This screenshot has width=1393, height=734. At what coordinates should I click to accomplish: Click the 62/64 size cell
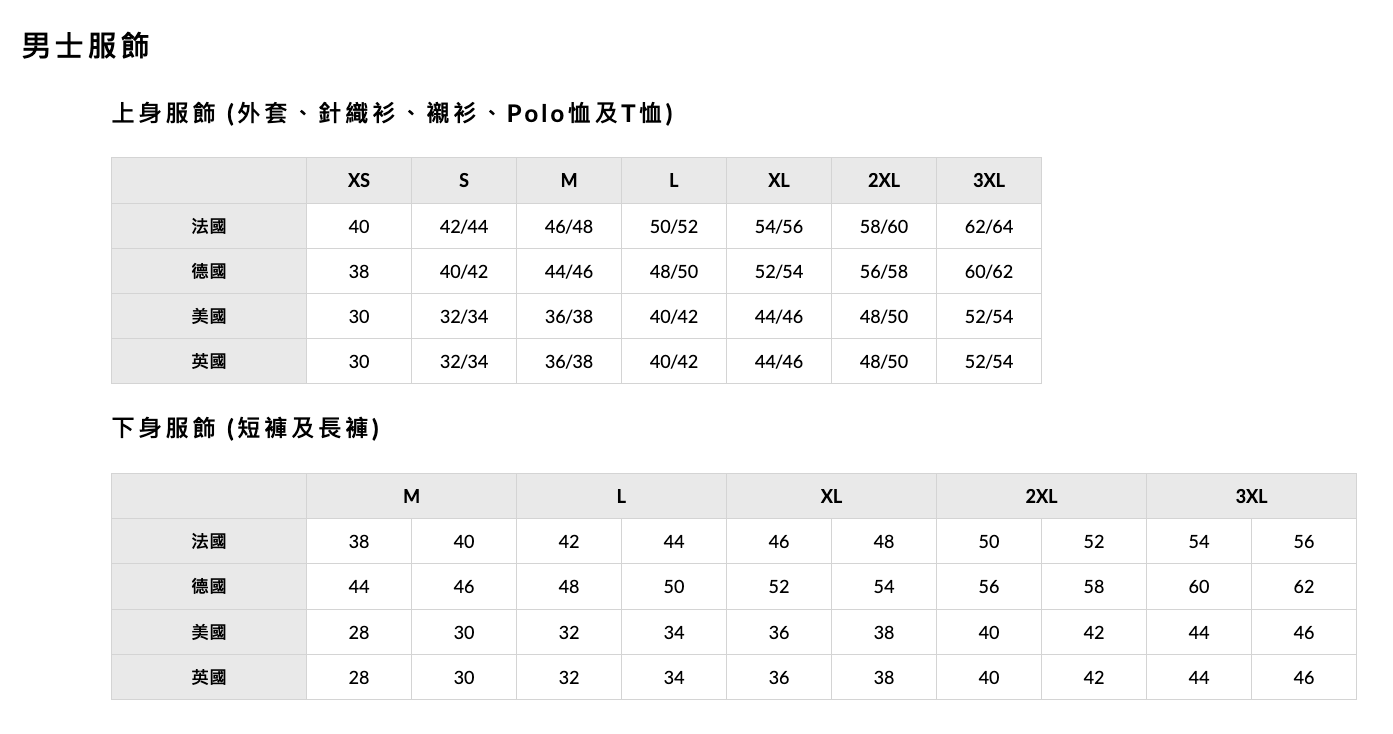988,227
